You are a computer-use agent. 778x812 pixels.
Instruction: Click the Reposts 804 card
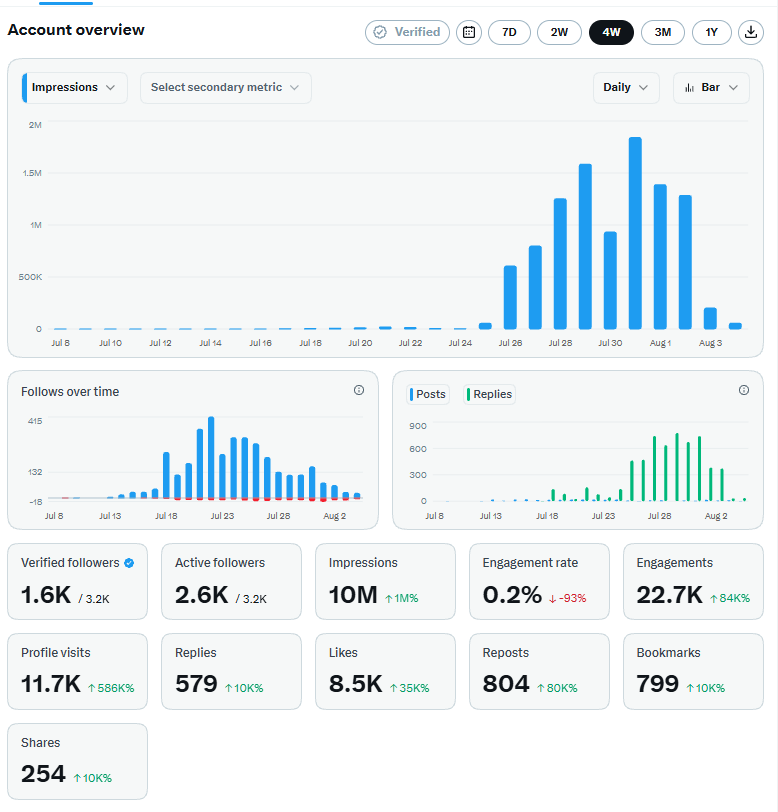pos(539,671)
